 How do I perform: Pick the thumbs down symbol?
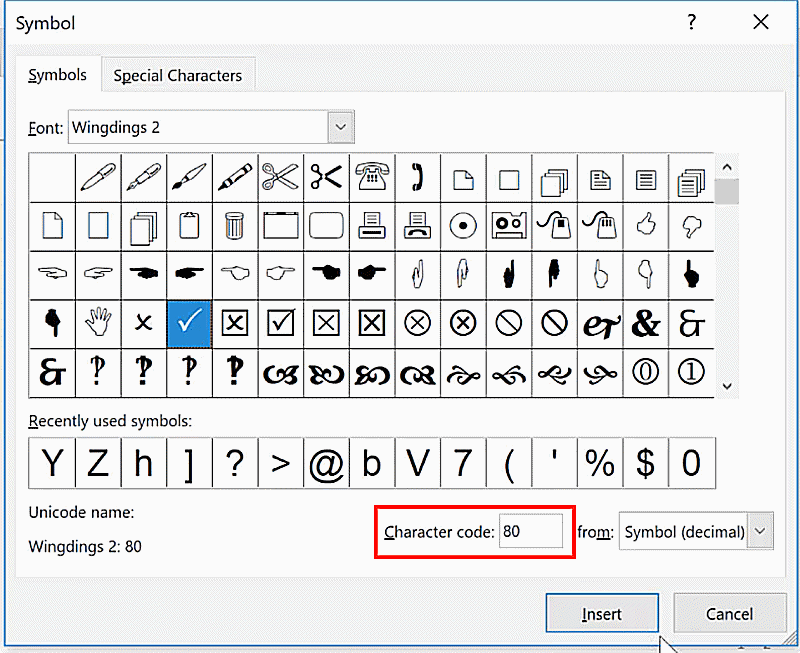pos(690,226)
